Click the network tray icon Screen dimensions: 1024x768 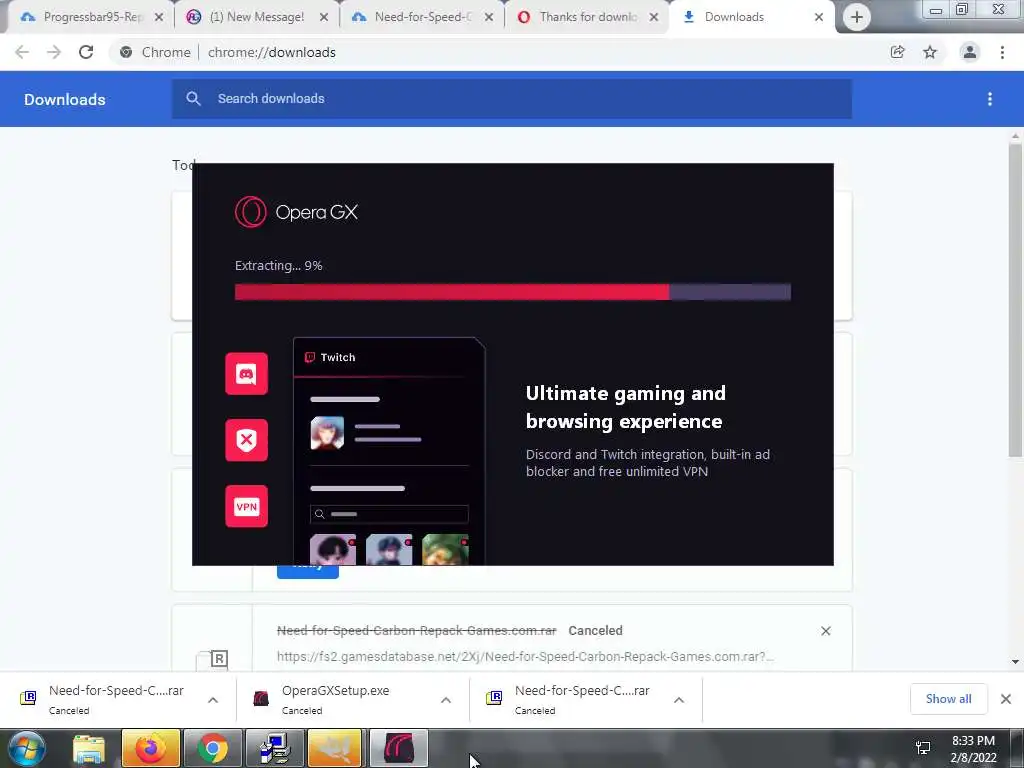pyautogui.click(x=923, y=748)
